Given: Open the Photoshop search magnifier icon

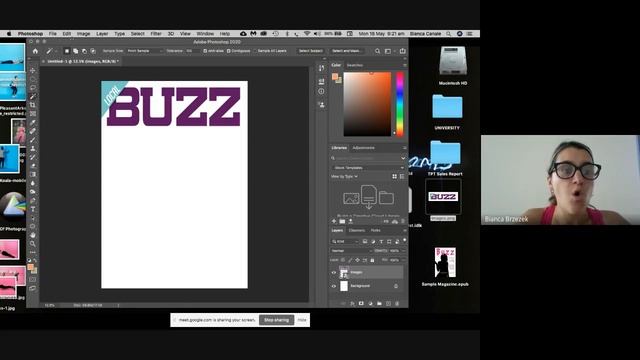Looking at the screenshot, I should [x=378, y=51].
